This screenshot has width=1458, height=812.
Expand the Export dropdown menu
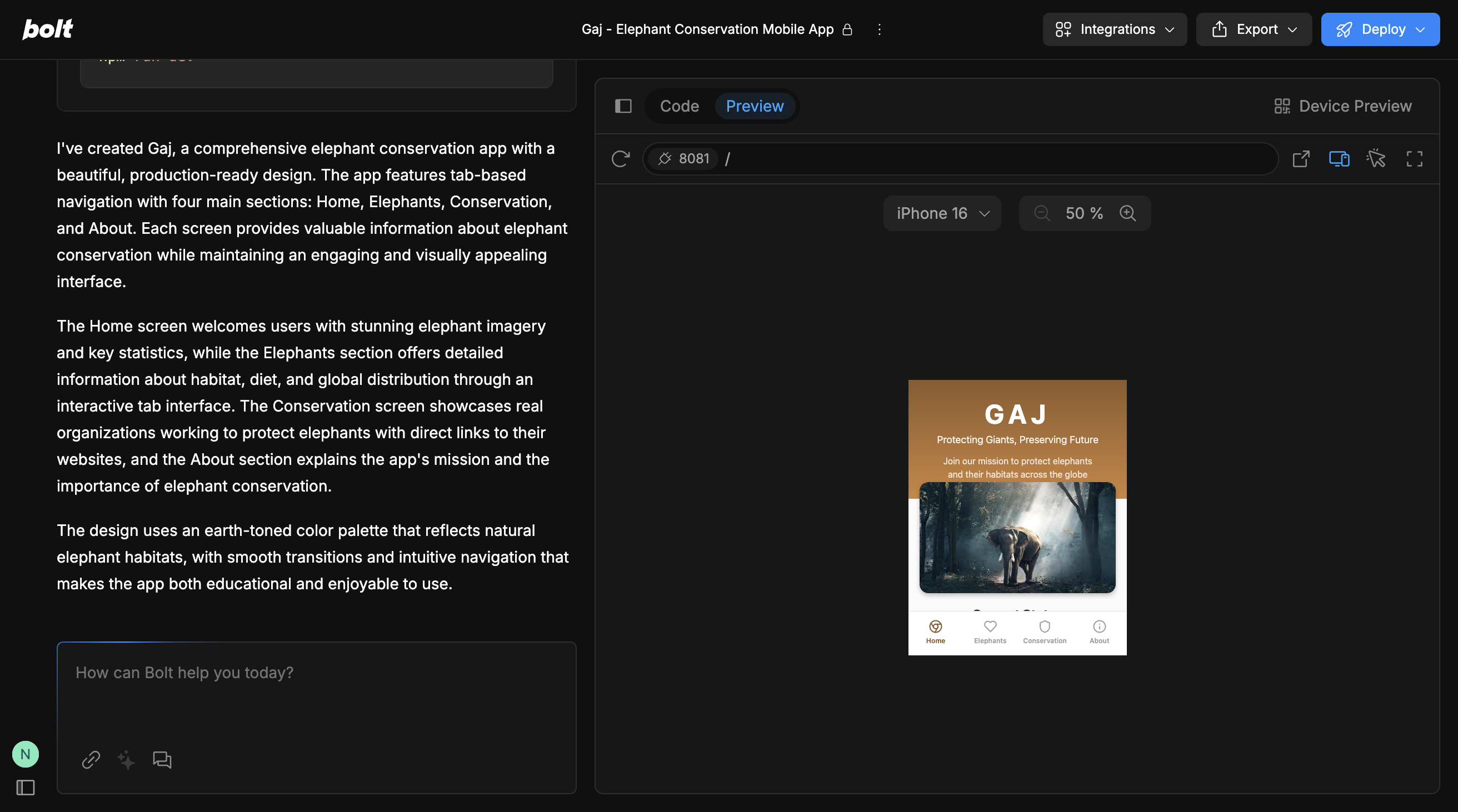point(1254,29)
